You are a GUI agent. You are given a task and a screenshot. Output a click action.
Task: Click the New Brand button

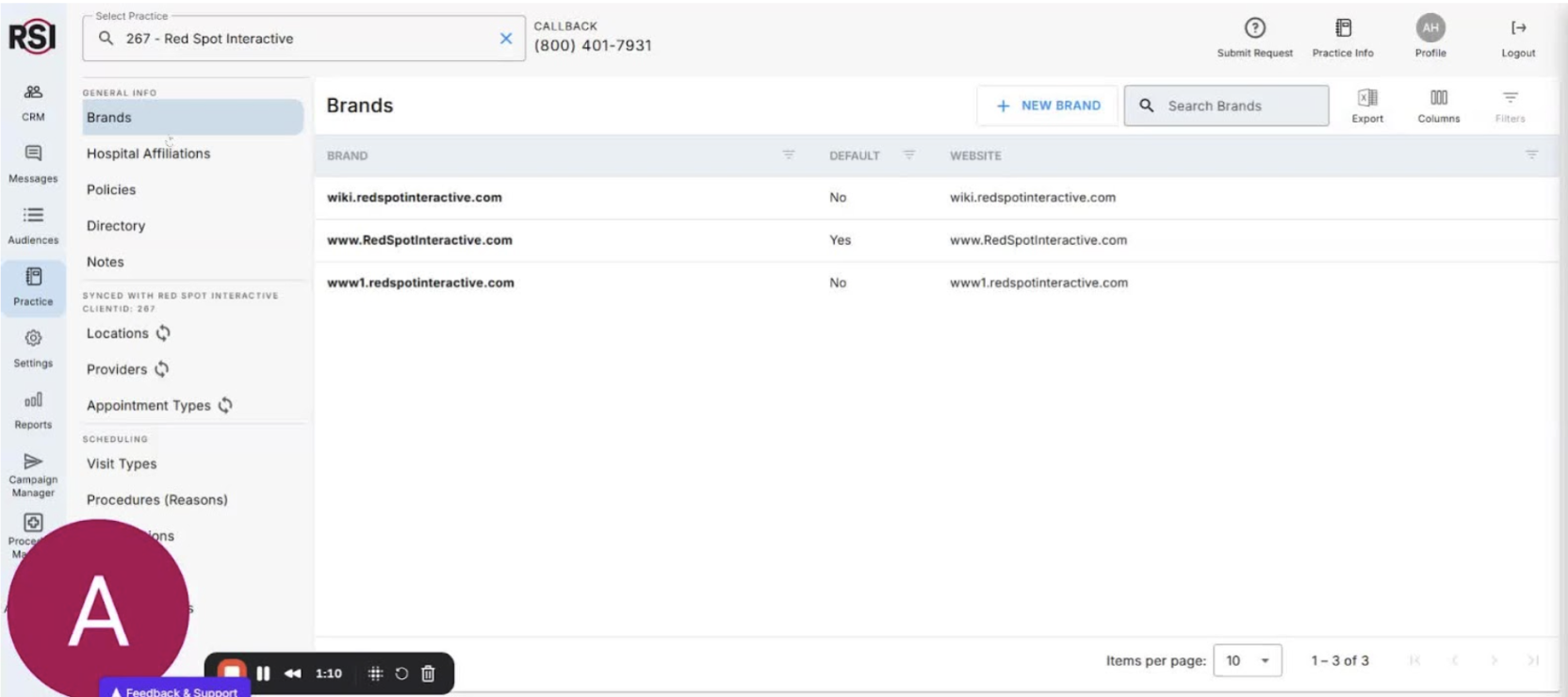tap(1048, 105)
